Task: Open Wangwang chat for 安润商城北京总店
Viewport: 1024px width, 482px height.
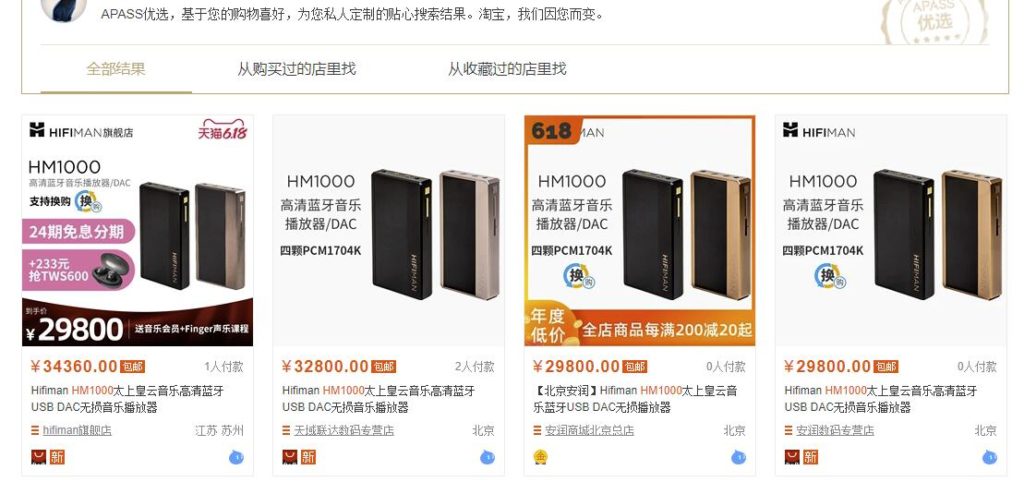Action: click(739, 457)
